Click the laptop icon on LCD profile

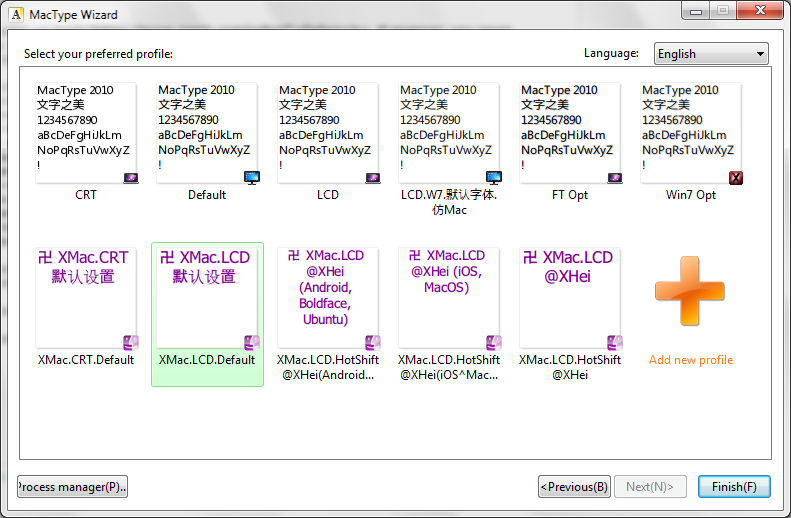[x=373, y=178]
